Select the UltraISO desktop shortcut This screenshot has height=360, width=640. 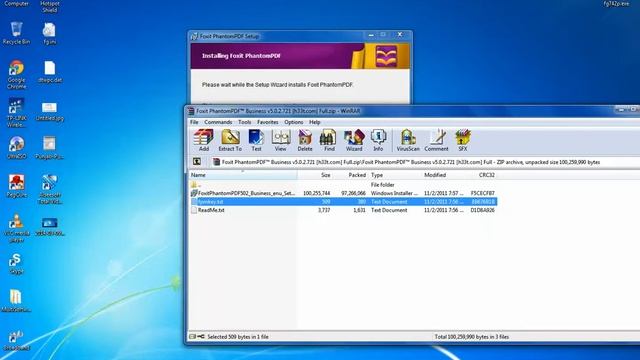[16, 148]
